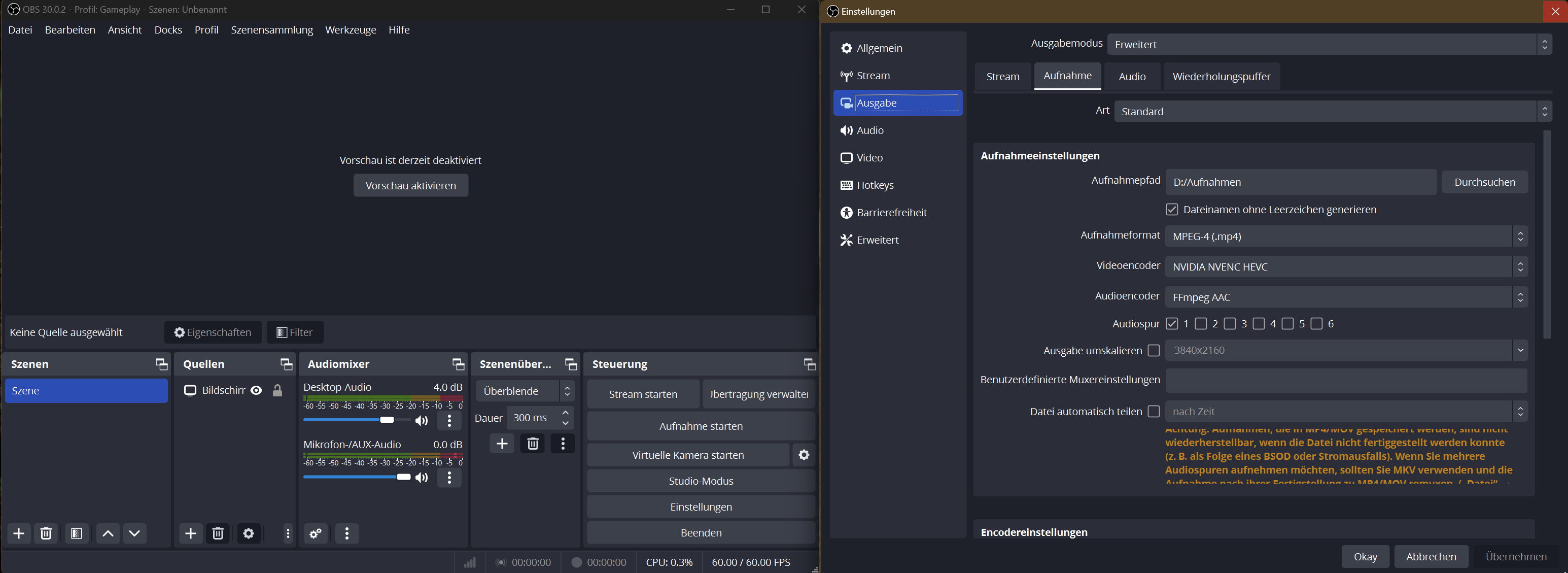The width and height of the screenshot is (1568, 573).
Task: Expand Überblende transition dropdown
Action: 525,391
